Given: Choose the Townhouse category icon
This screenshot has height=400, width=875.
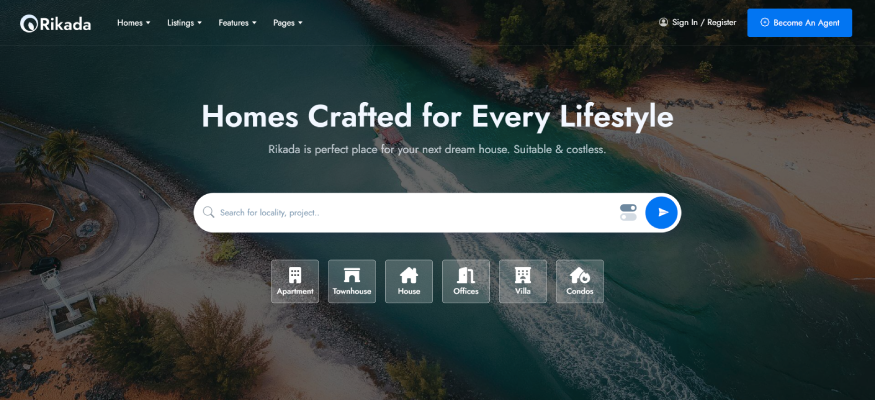Looking at the screenshot, I should (352, 275).
